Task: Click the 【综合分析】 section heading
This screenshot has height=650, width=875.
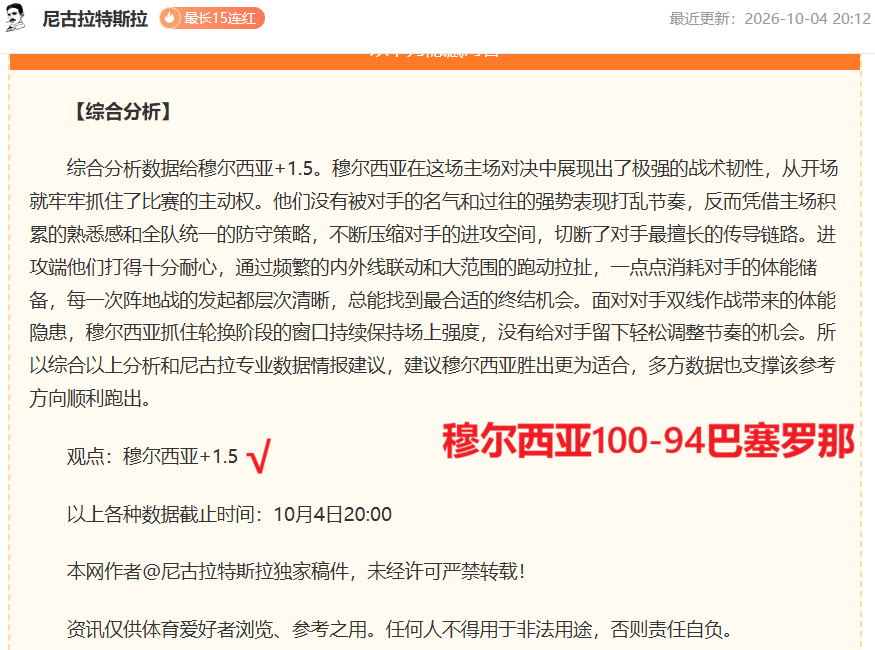Action: click(x=123, y=112)
